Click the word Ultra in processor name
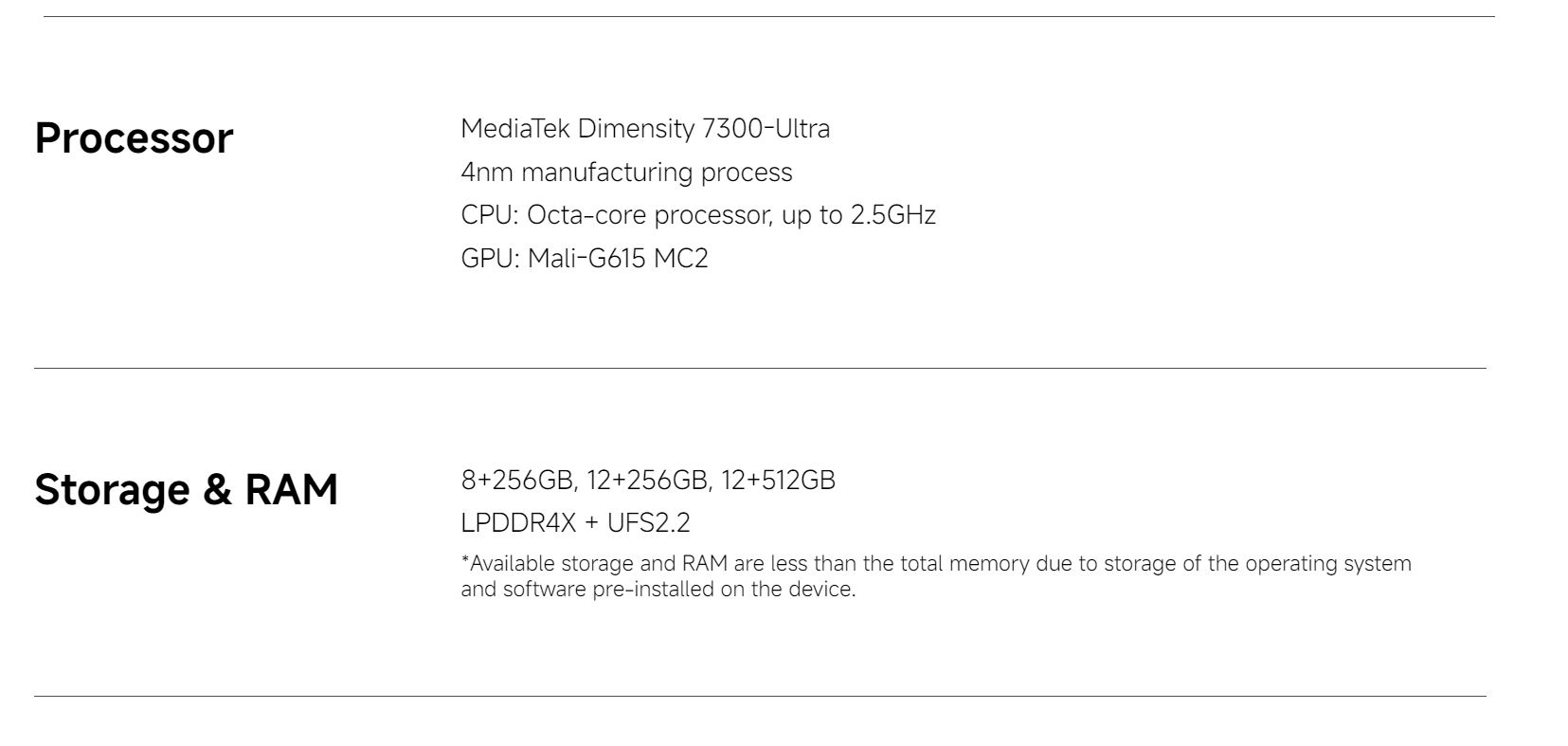This screenshot has width=1568, height=746. pos(802,128)
